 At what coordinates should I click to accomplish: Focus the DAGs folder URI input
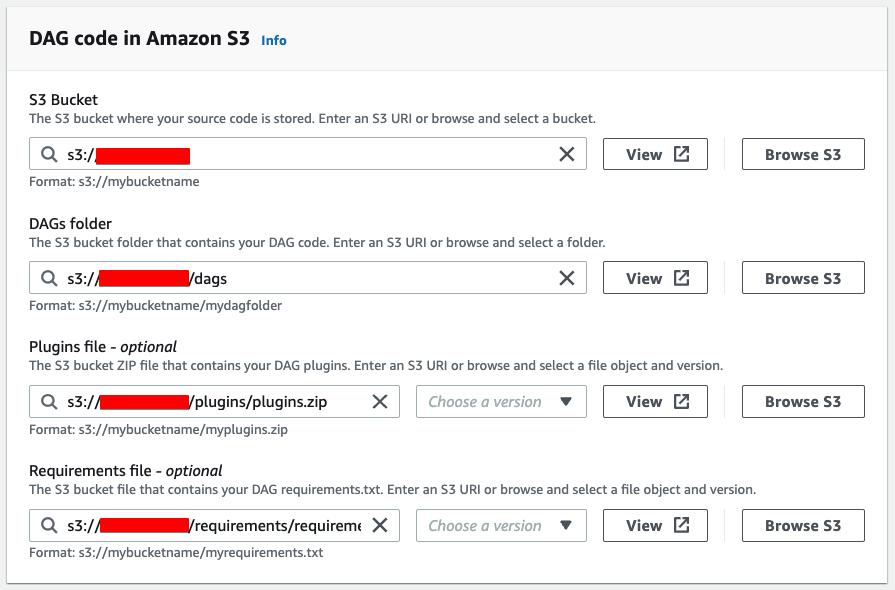[x=308, y=278]
